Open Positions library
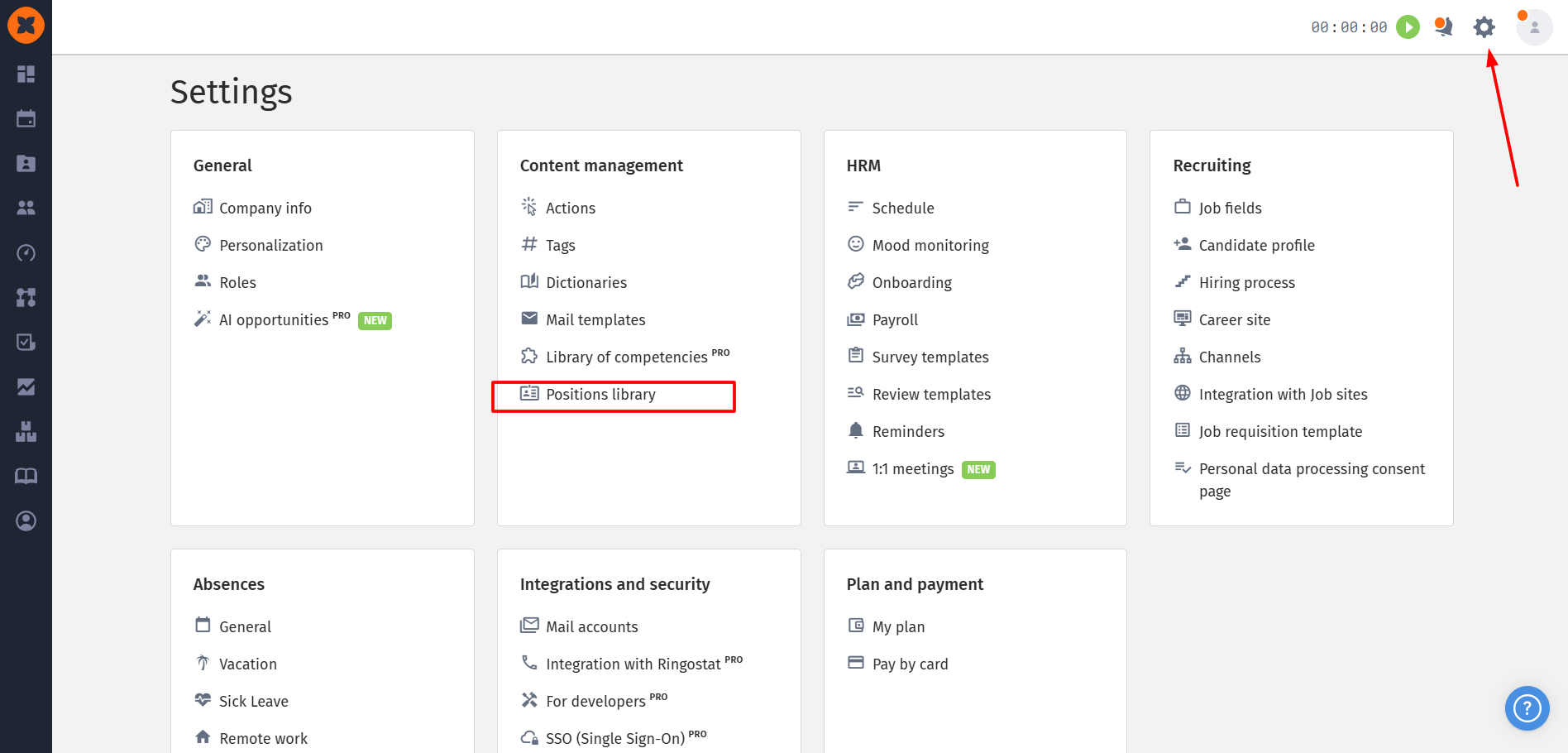Screen dimensions: 1568x753 (x=600, y=395)
